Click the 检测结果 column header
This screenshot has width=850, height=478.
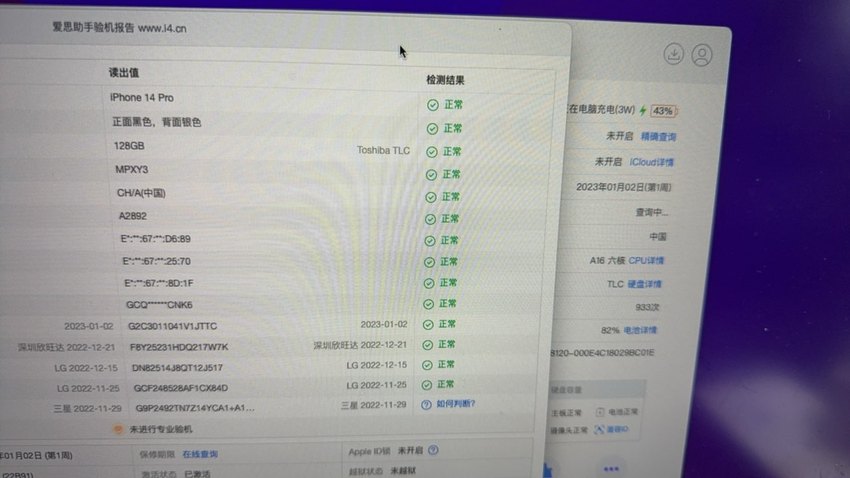tap(445, 80)
